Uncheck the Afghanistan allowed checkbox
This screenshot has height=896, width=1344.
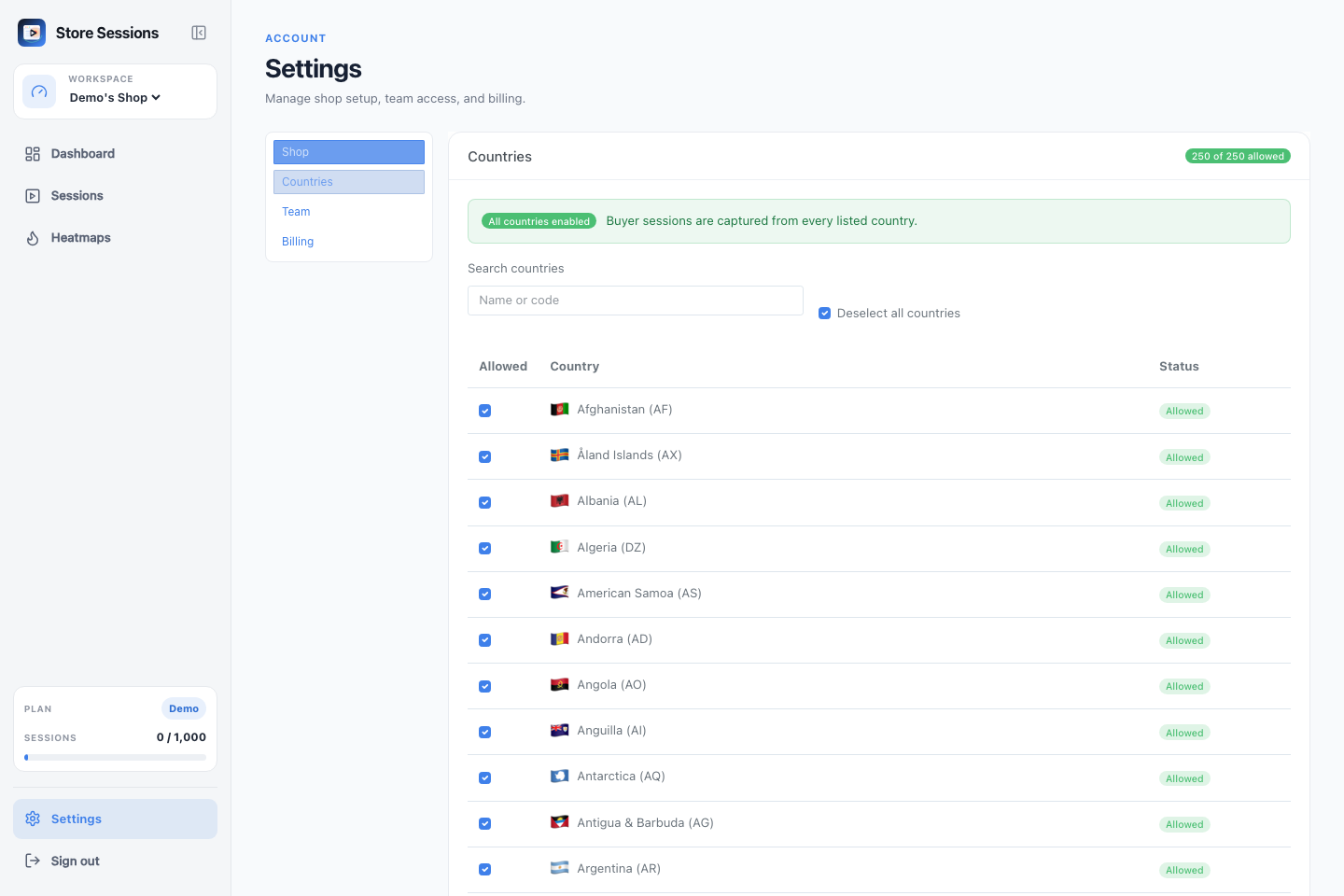485,411
